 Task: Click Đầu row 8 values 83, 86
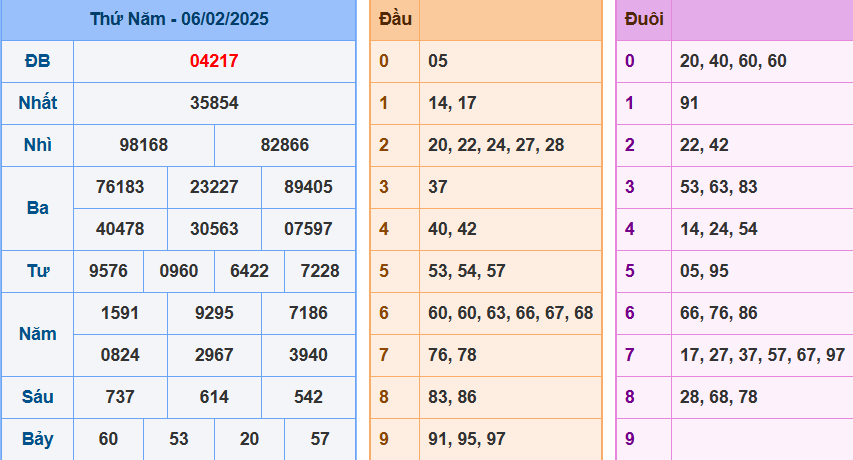point(453,397)
